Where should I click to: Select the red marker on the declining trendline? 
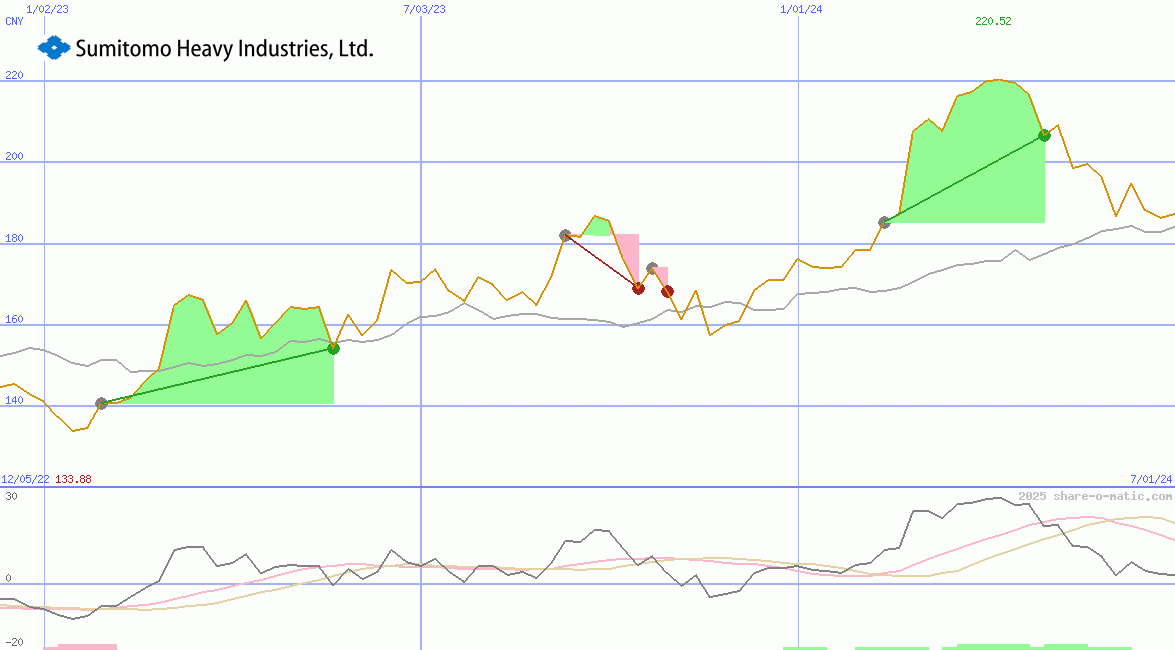[638, 288]
